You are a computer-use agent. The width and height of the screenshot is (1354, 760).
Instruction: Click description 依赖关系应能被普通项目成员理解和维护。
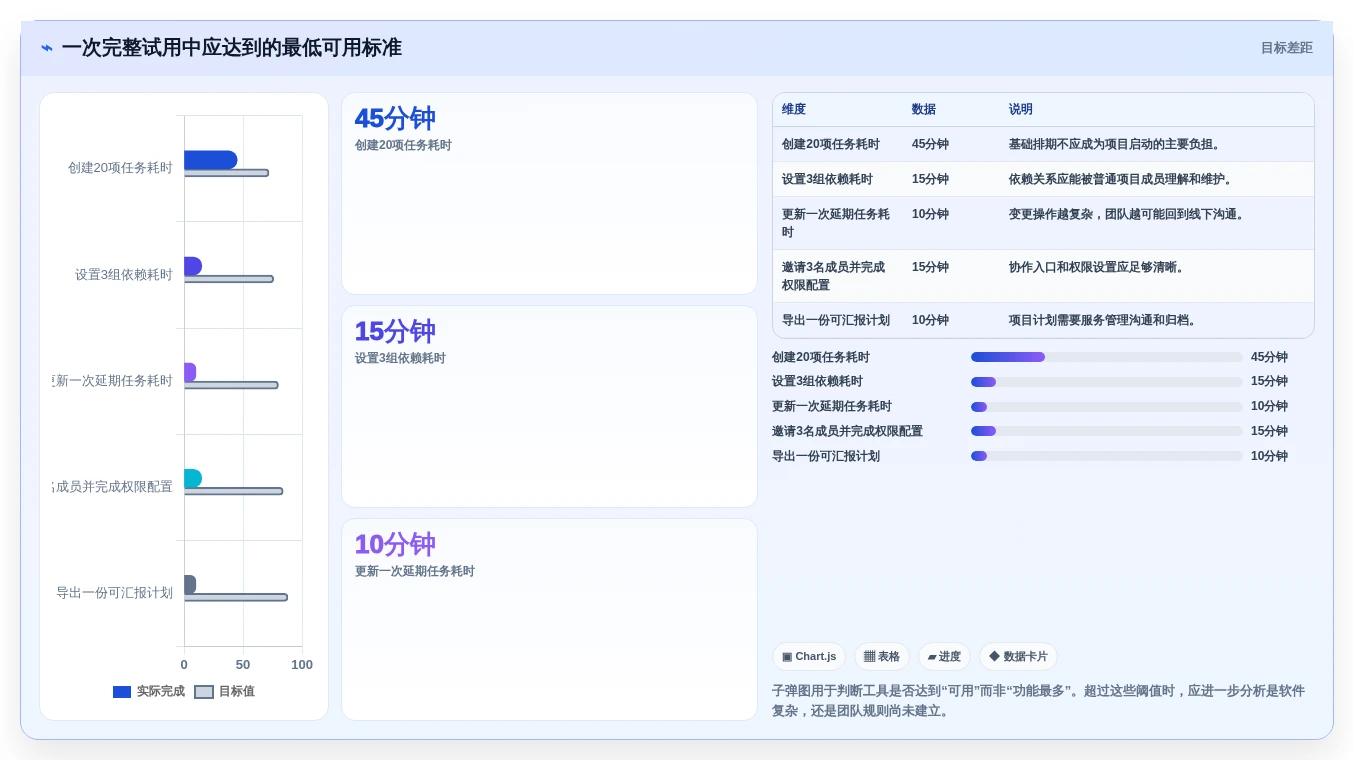click(1122, 179)
